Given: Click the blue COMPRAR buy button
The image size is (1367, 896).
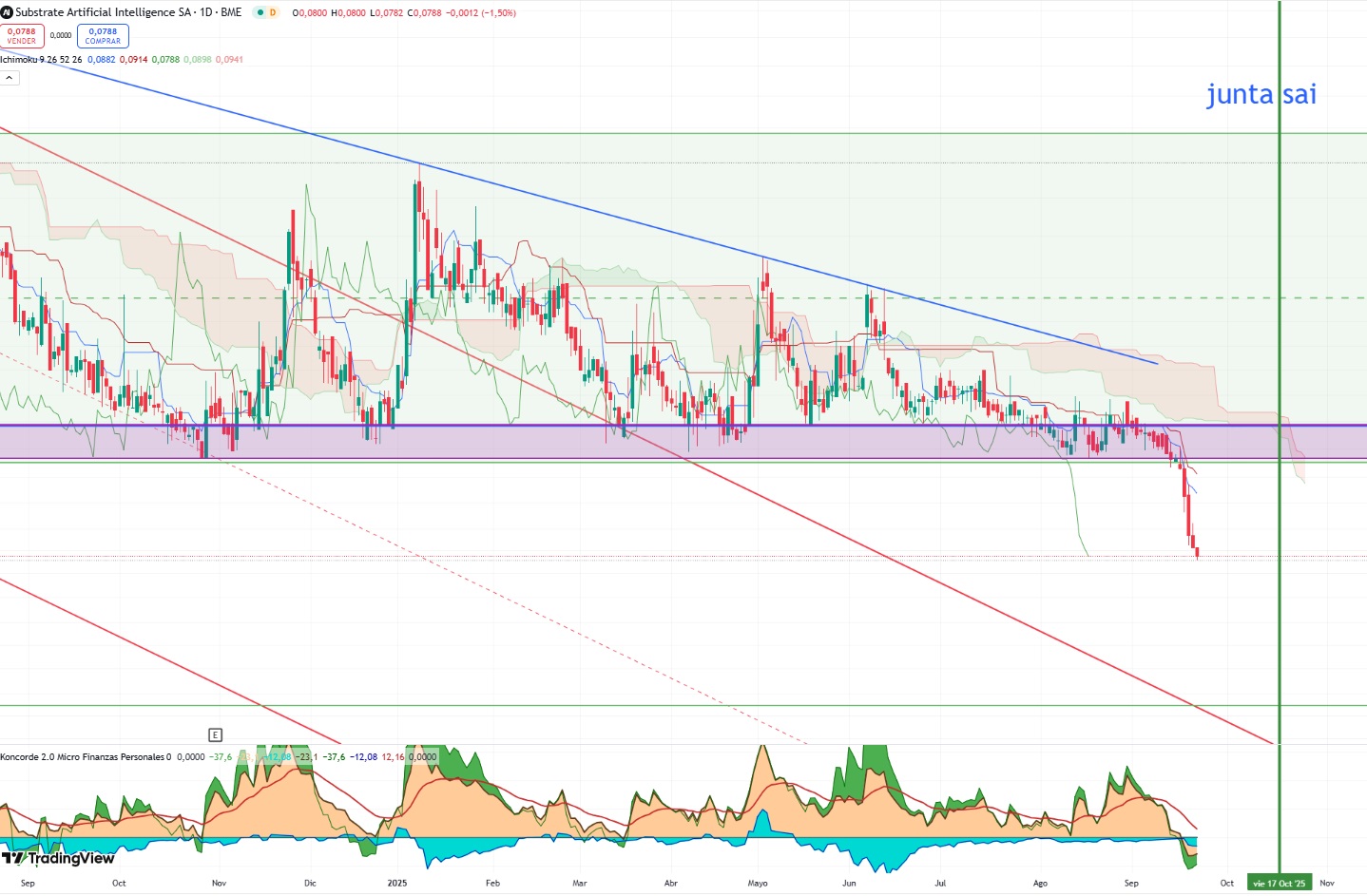Looking at the screenshot, I should coord(103,36).
